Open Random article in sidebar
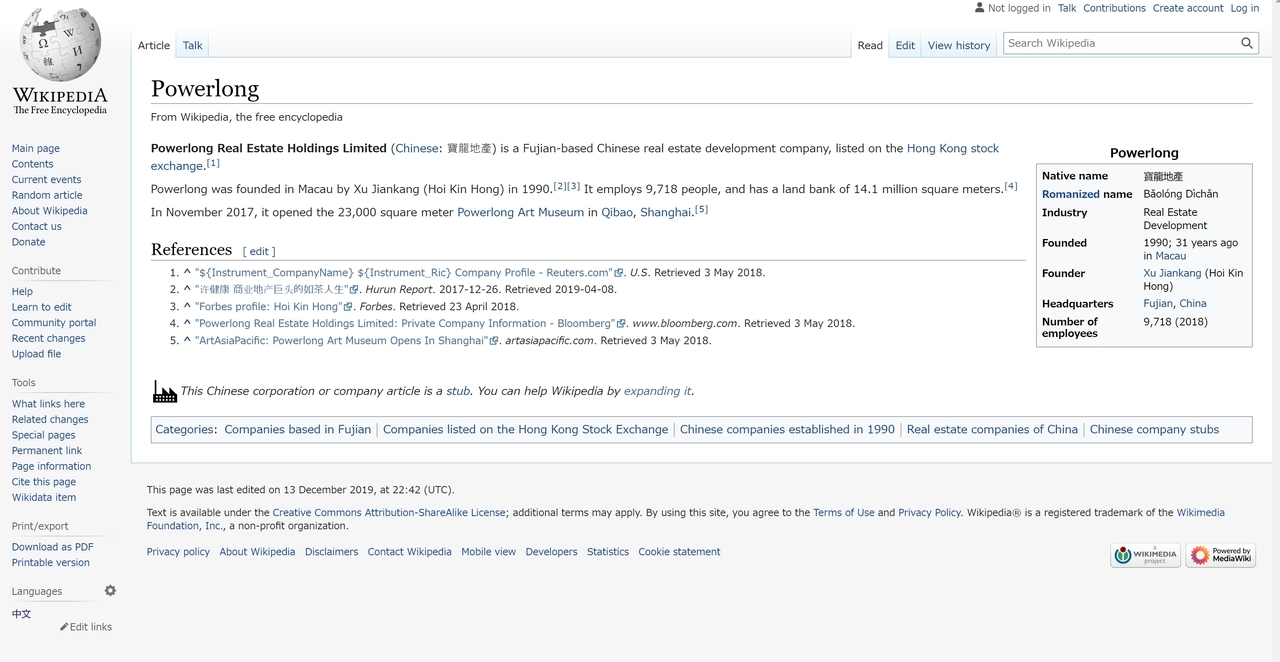1280x662 pixels. click(47, 195)
